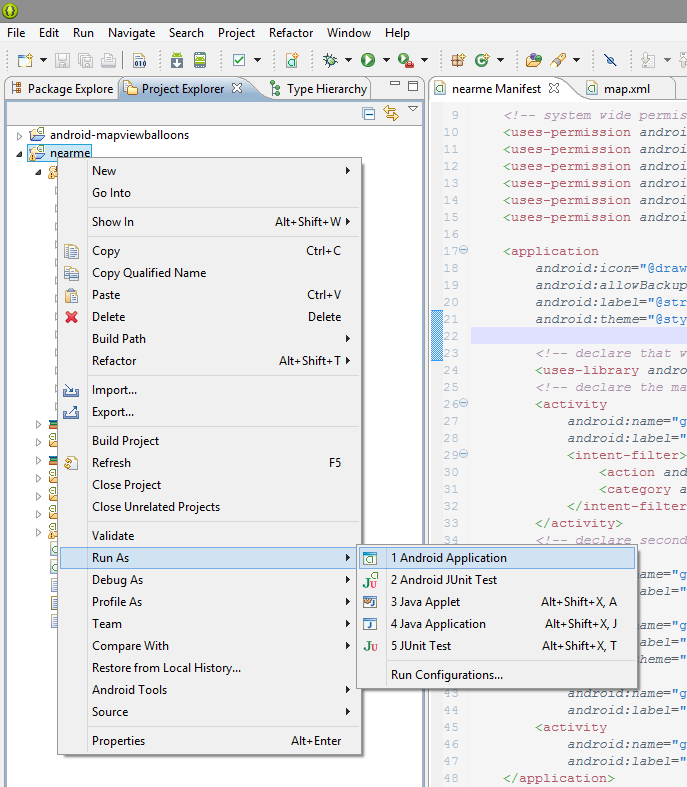The width and height of the screenshot is (687, 787).
Task: Select Debug As in context menu
Action: 210,580
